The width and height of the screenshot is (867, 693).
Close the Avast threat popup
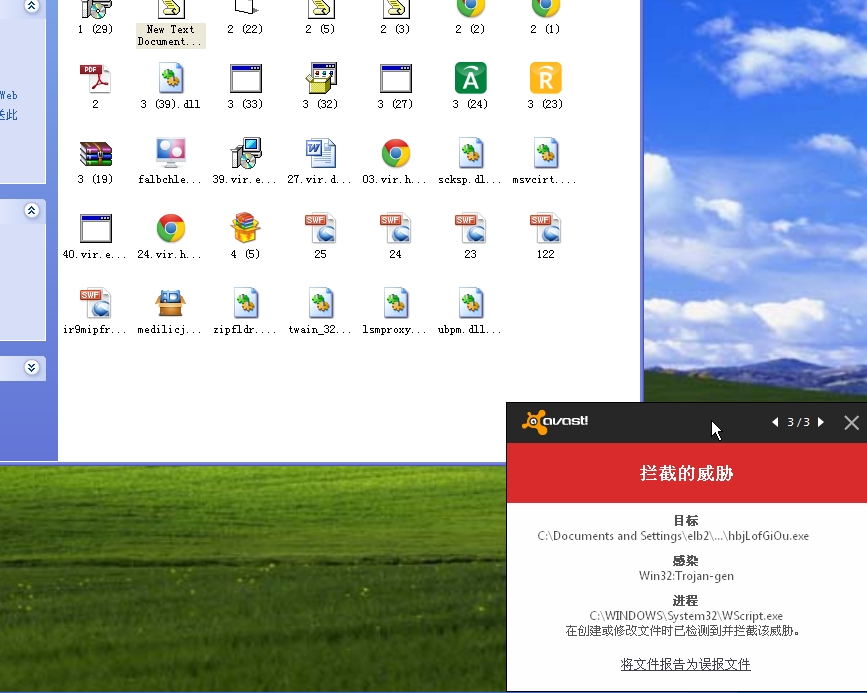851,423
